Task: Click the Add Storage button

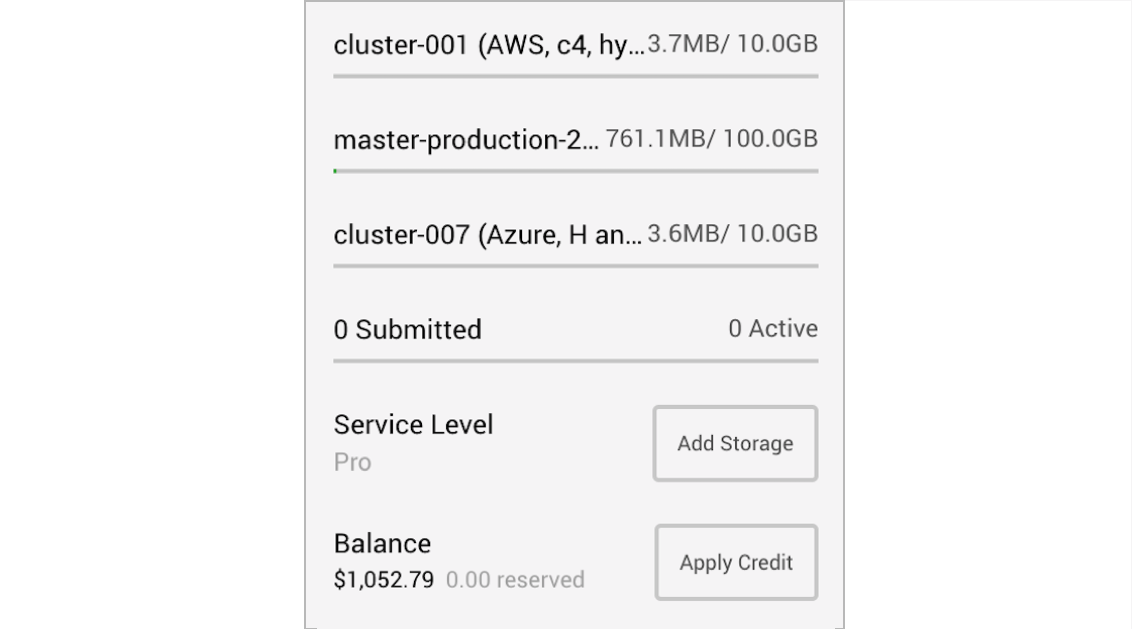Action: (x=735, y=444)
